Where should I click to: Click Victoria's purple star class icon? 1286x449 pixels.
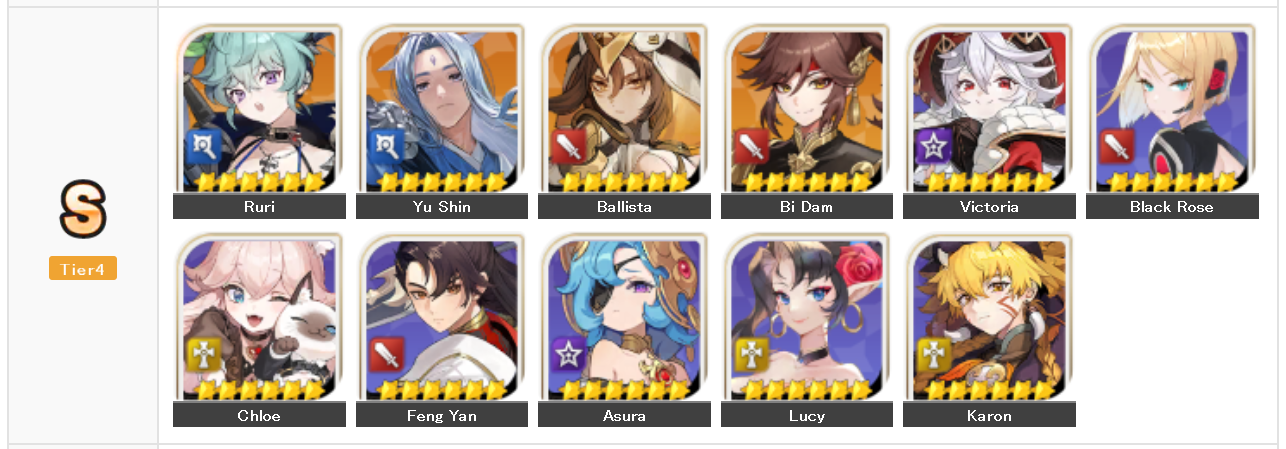(933, 147)
